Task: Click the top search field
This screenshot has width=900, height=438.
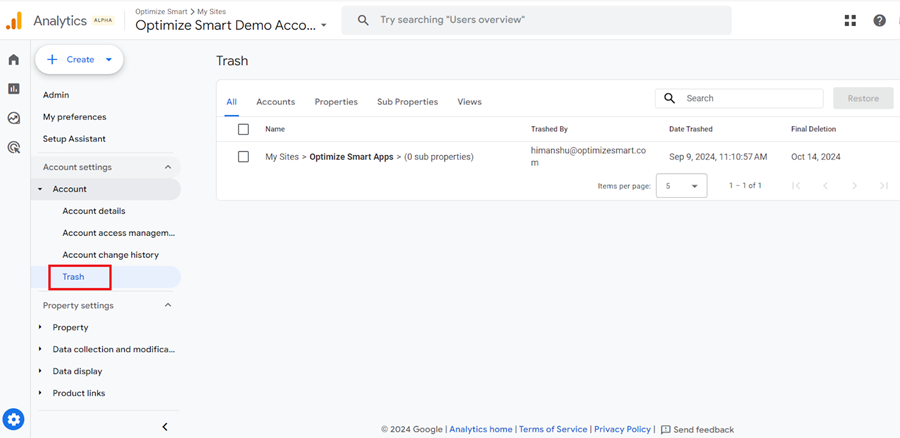Action: [x=537, y=20]
